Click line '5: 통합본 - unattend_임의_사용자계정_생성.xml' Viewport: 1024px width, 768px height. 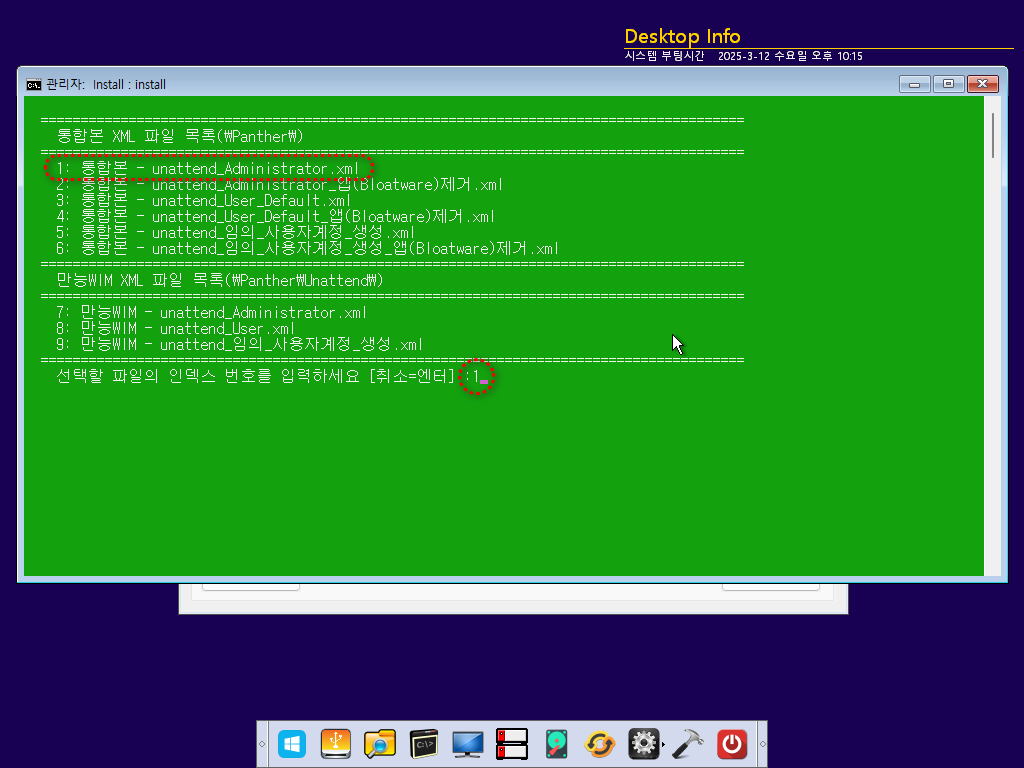[235, 232]
